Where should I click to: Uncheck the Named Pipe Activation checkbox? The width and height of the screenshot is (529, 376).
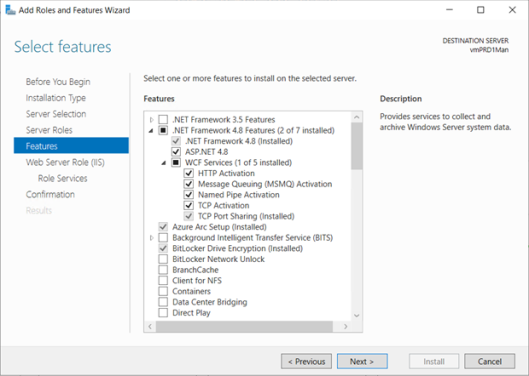click(189, 195)
